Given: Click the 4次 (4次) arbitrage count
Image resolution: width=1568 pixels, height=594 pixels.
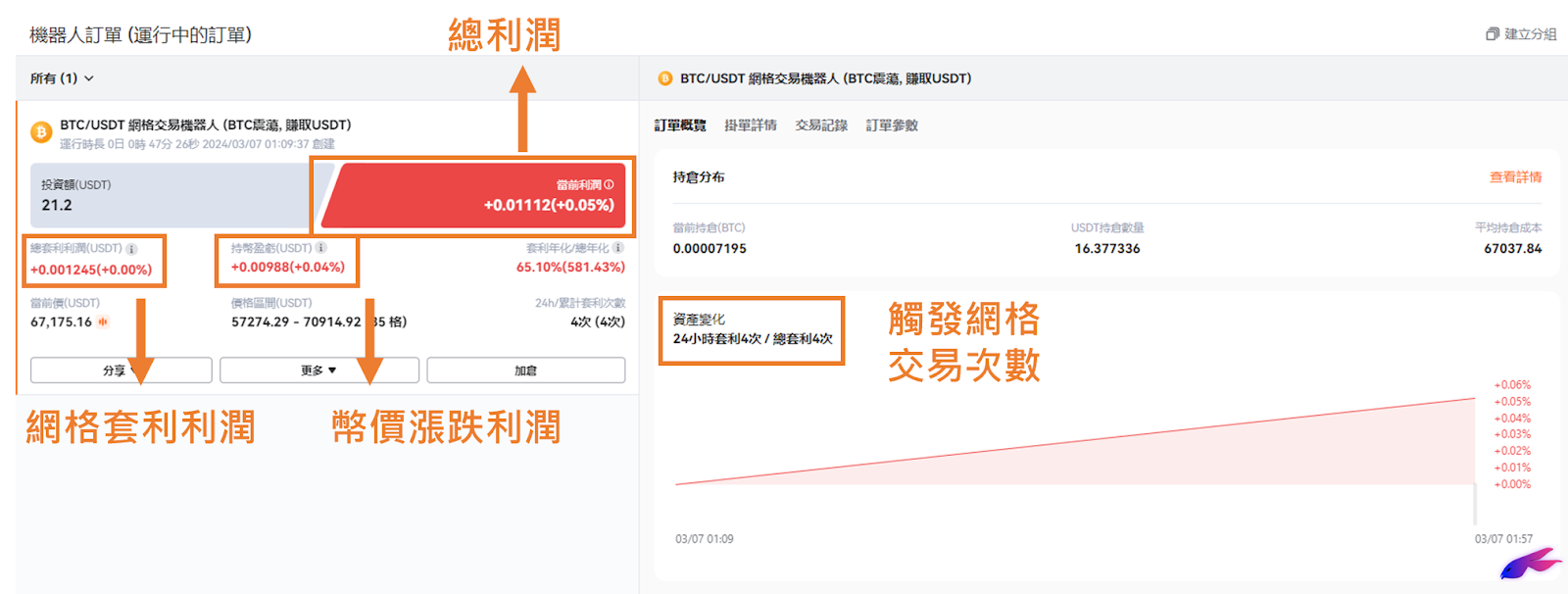Looking at the screenshot, I should [598, 322].
